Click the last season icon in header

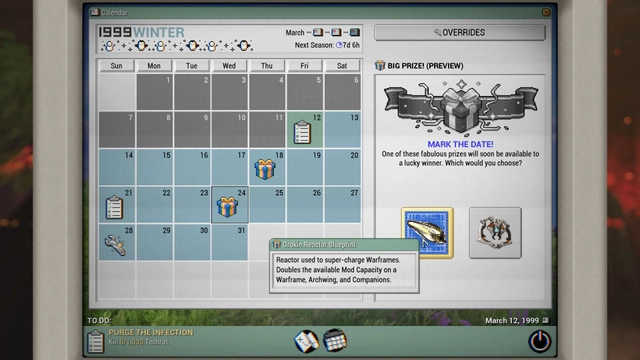pos(354,32)
